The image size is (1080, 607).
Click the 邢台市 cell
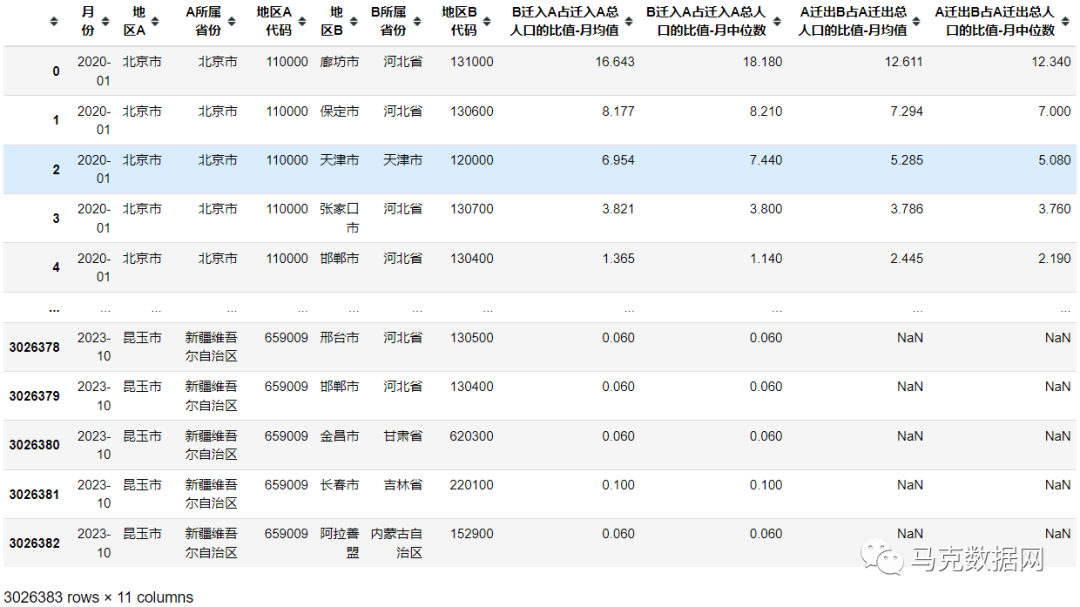point(340,338)
